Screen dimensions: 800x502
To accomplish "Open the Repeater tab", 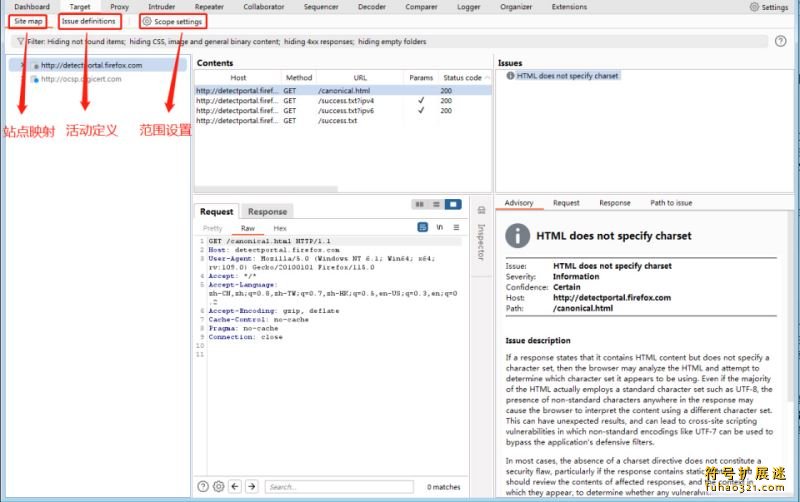I will click(209, 7).
